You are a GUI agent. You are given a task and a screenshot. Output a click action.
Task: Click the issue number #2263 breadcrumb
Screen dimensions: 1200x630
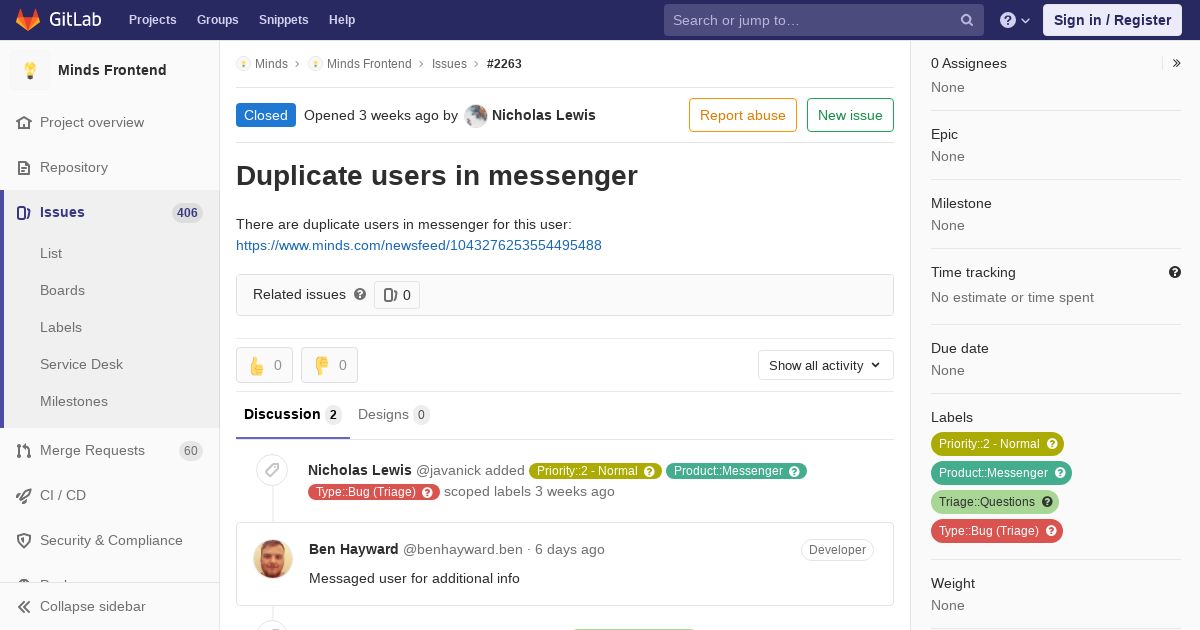coord(504,64)
